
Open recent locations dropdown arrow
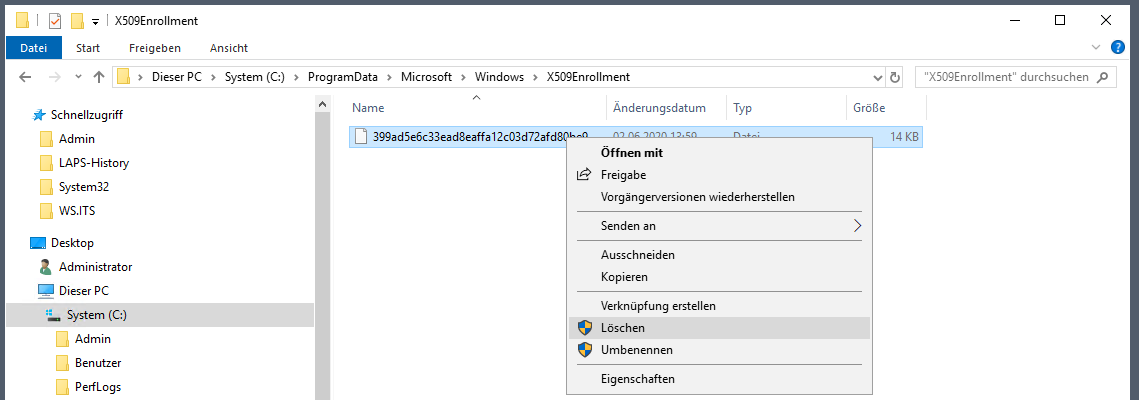(78, 77)
